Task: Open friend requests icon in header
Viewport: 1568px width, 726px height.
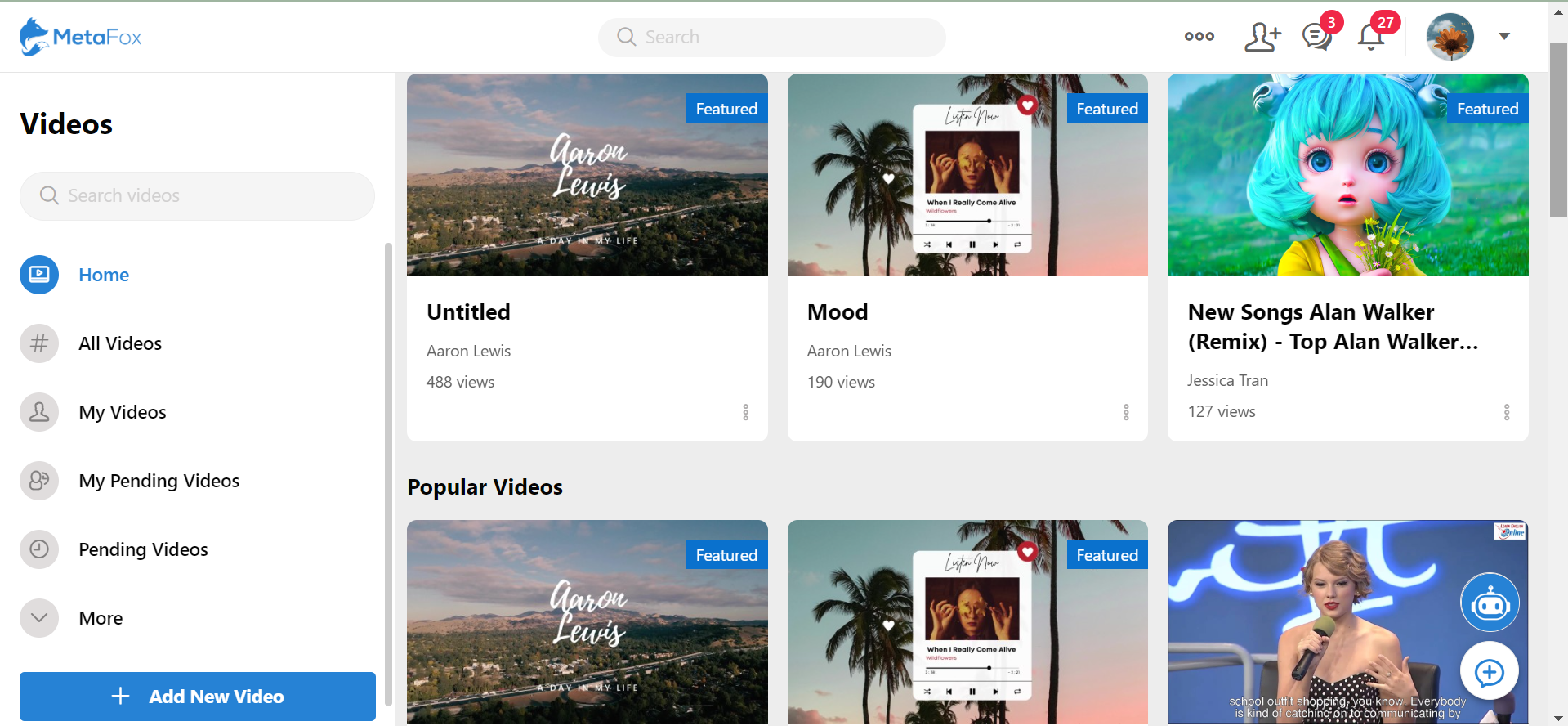Action: pos(1262,37)
